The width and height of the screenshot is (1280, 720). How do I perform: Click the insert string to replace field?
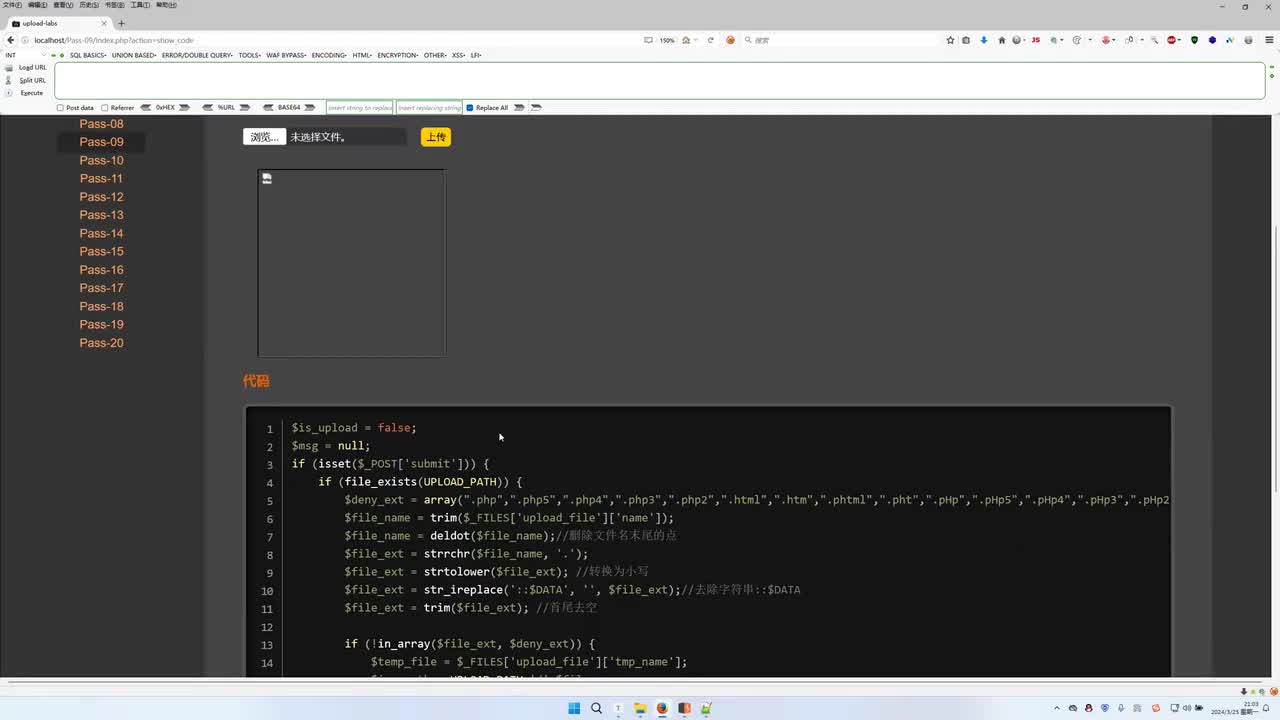coord(360,107)
